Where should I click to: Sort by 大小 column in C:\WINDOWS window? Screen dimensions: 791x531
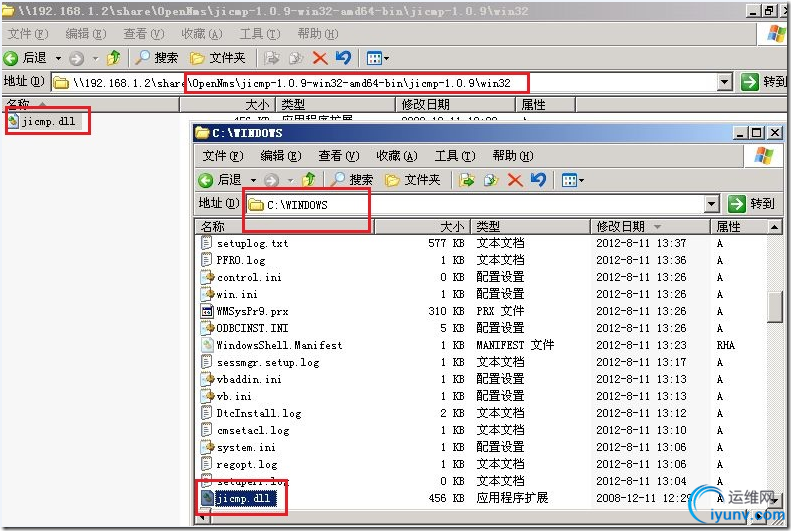click(421, 226)
